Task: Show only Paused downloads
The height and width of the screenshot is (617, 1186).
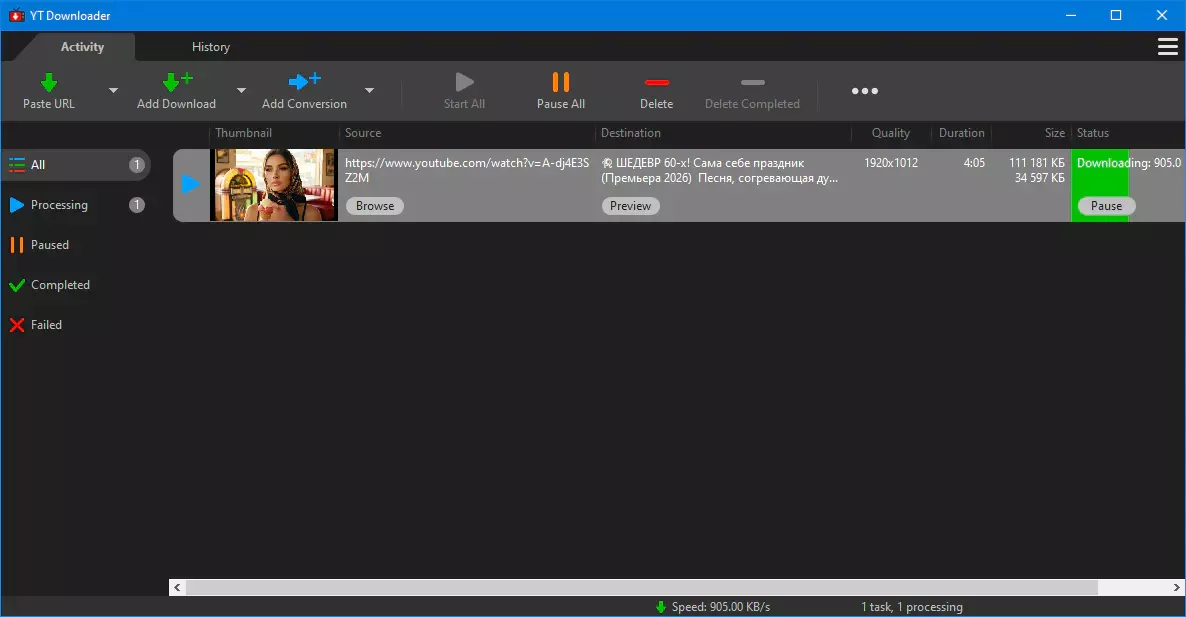Action: [49, 245]
